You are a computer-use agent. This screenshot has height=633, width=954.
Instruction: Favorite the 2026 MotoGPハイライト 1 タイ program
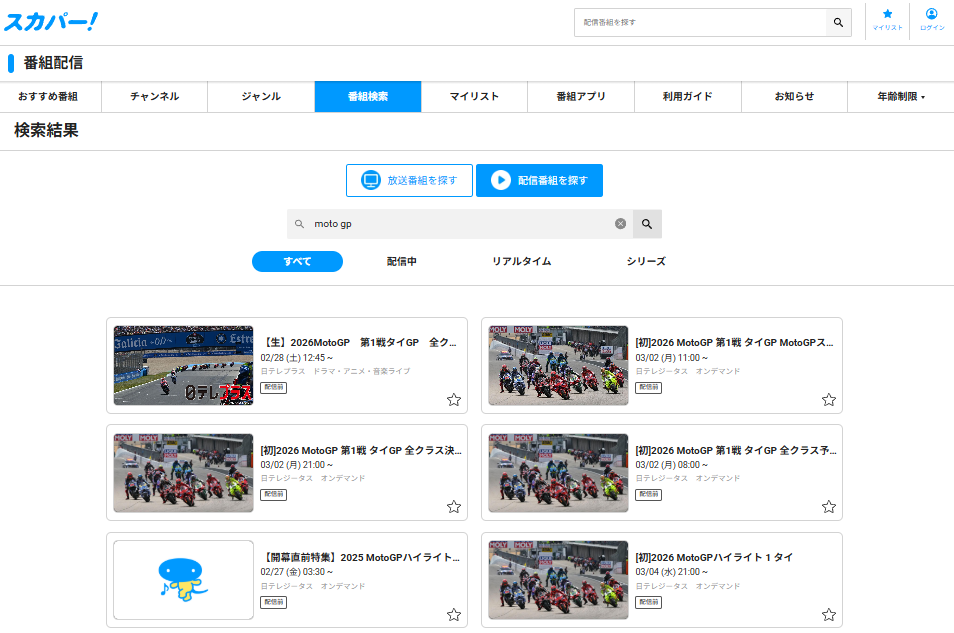pos(829,613)
